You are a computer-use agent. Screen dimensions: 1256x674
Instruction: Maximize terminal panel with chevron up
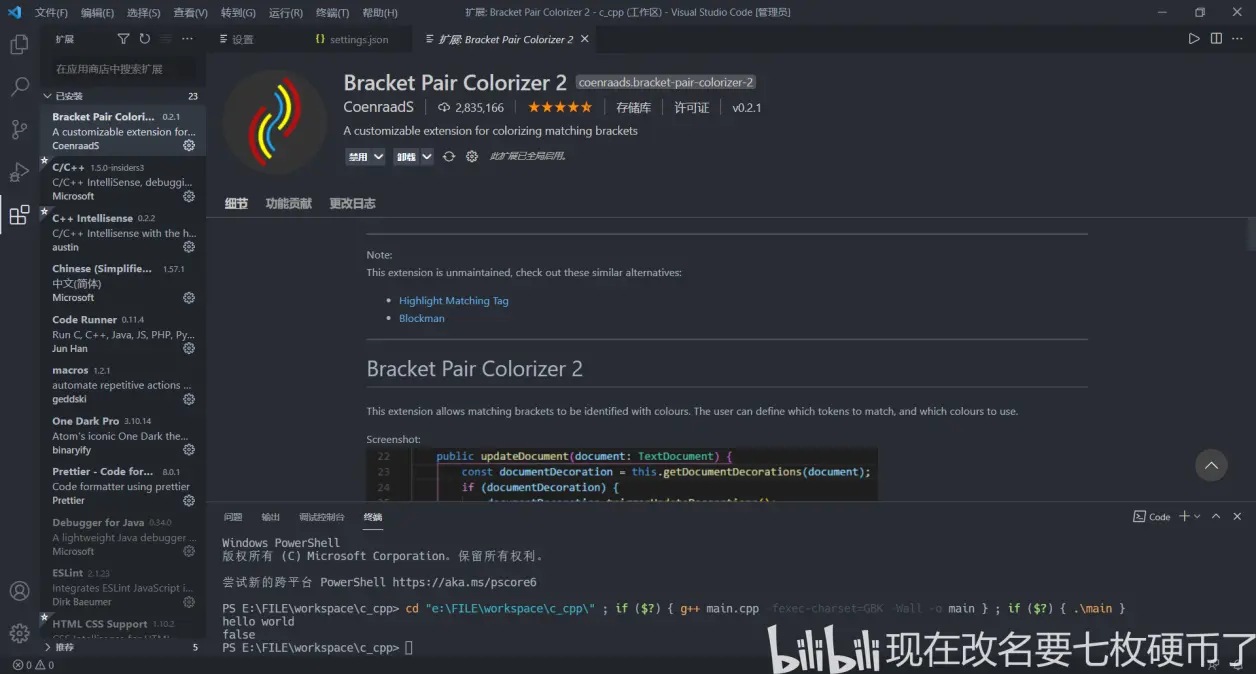coord(1216,517)
